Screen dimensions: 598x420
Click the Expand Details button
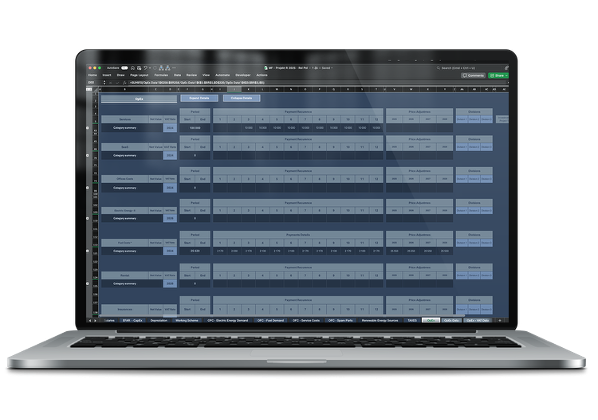[199, 98]
